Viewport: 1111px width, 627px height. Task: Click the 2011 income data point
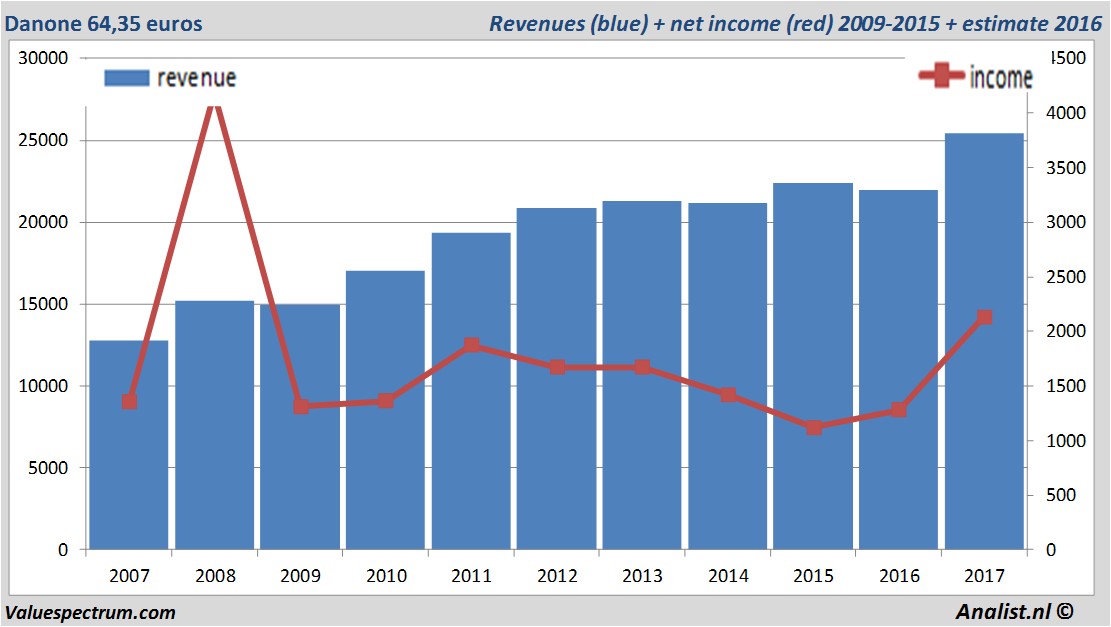point(472,346)
